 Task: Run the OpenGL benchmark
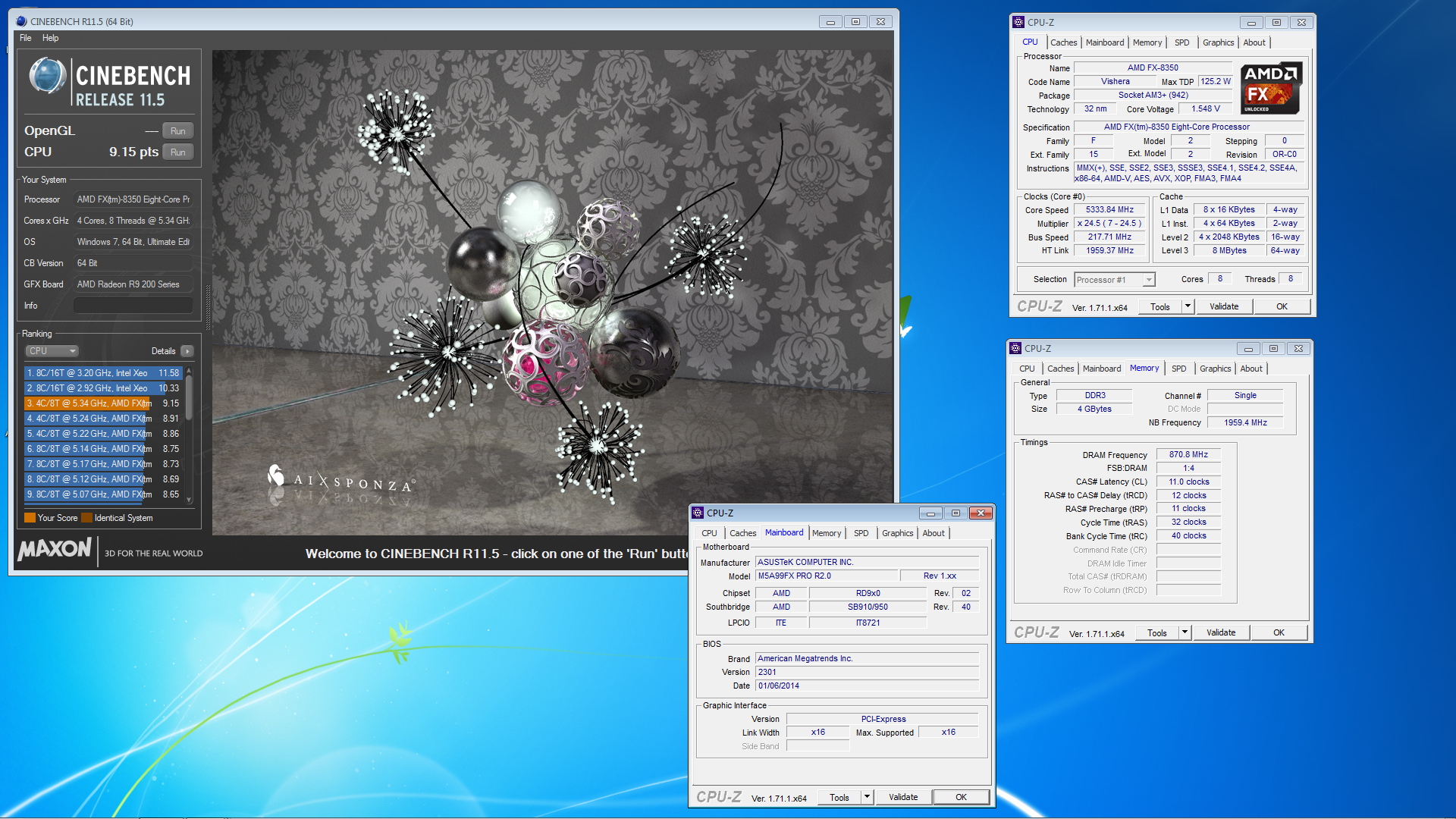pos(178,131)
